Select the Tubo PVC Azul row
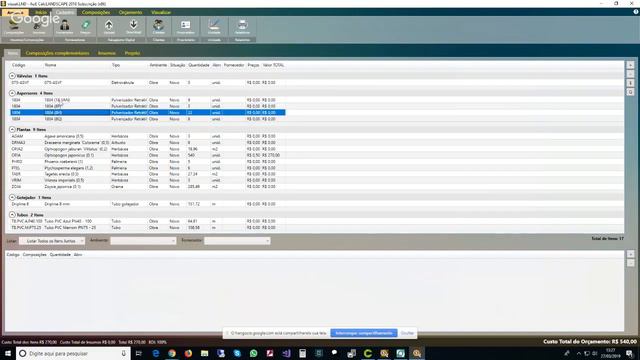This screenshot has width=640, height=360. coord(148,221)
